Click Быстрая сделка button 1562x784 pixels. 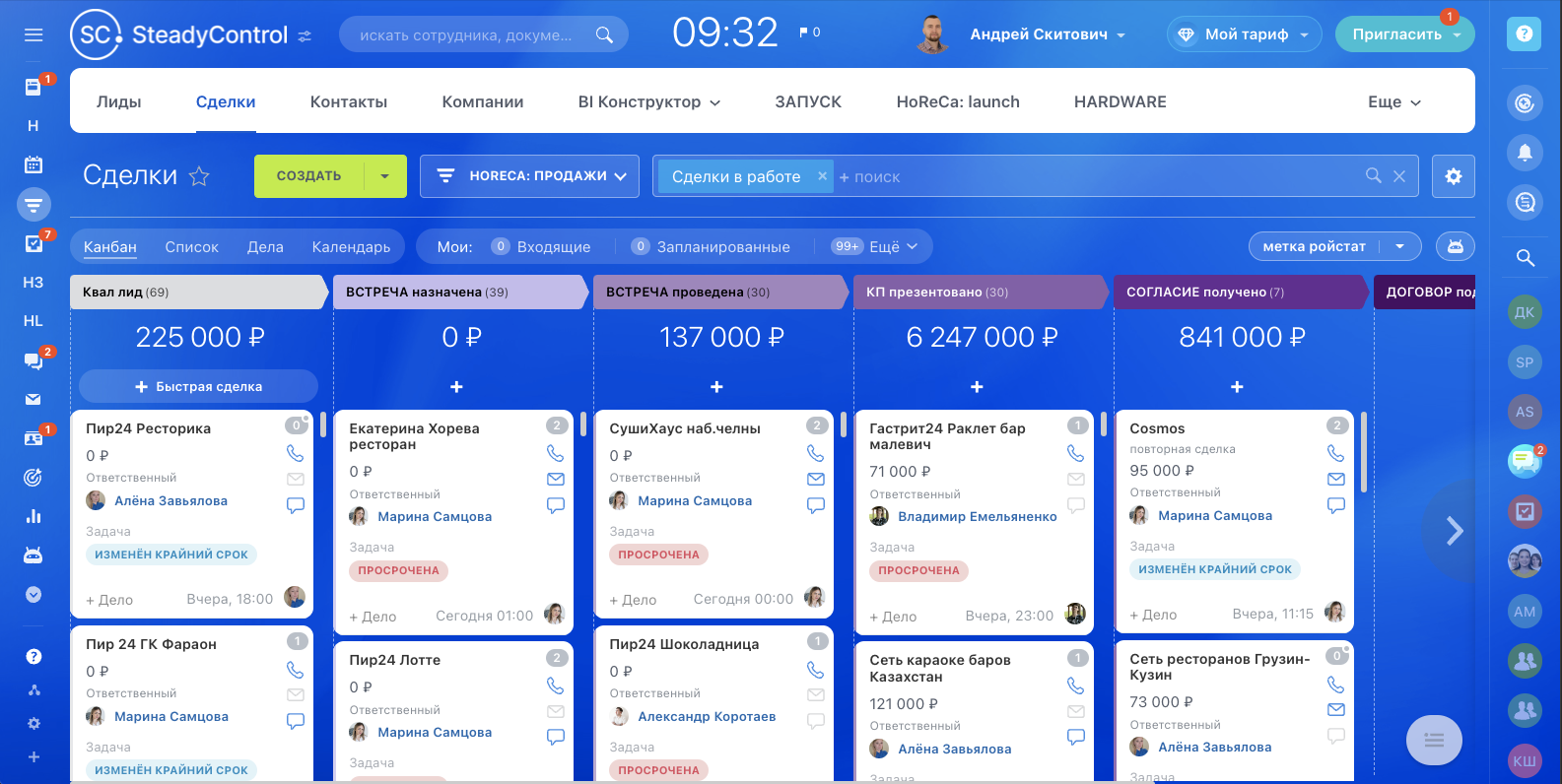pos(199,386)
